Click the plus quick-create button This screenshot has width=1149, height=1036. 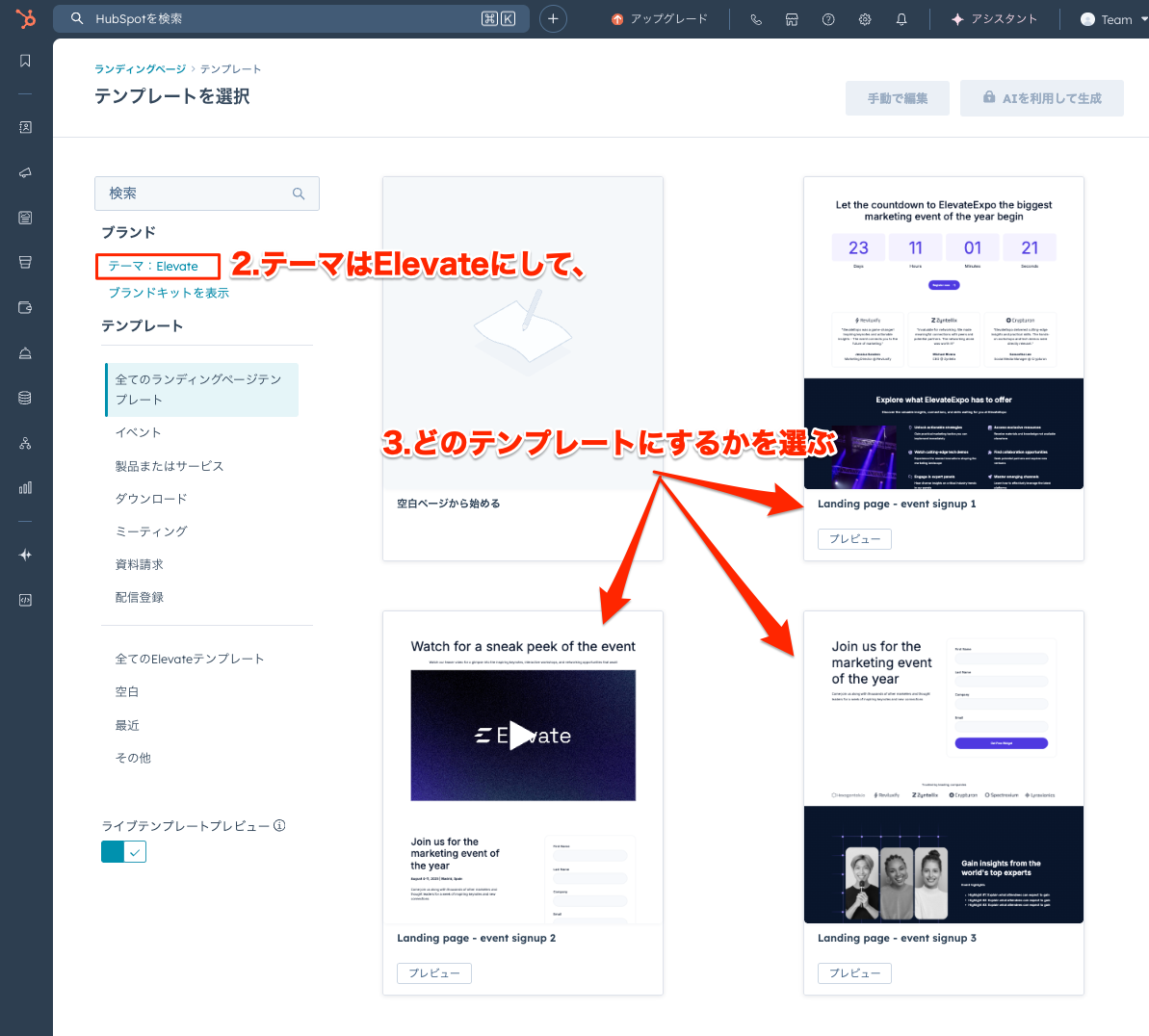[x=553, y=19]
